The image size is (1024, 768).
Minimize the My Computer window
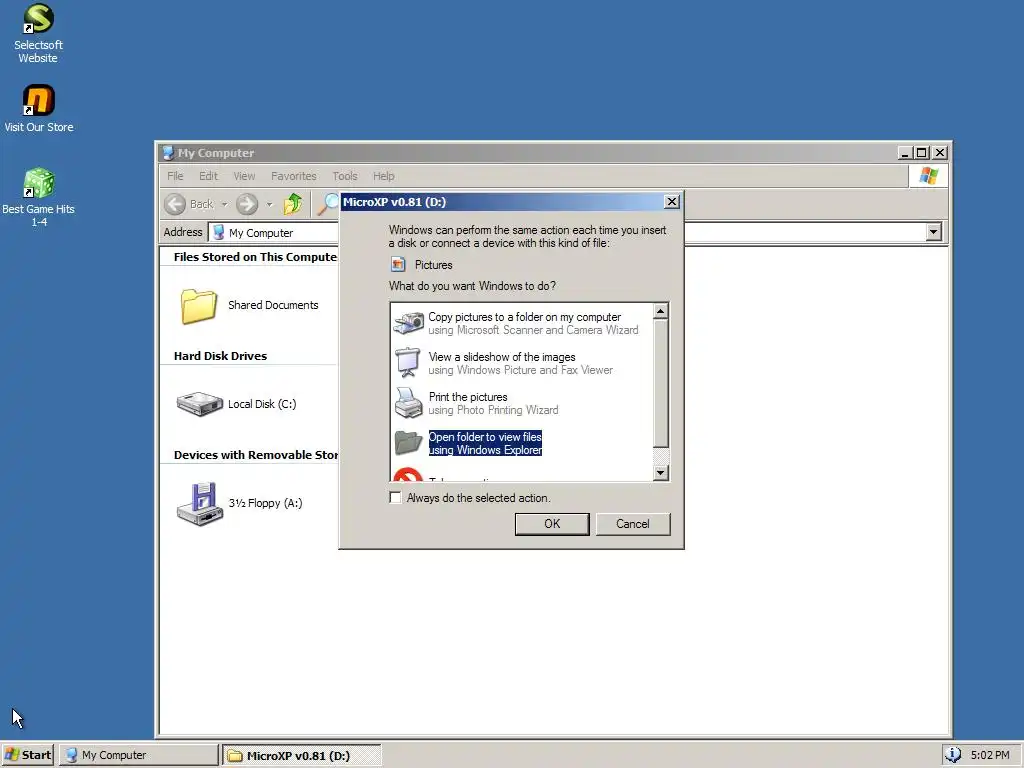tap(904, 153)
